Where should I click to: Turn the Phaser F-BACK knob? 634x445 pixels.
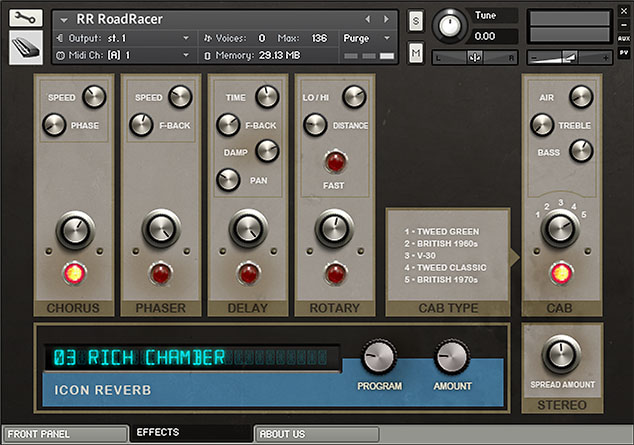pyautogui.click(x=141, y=125)
